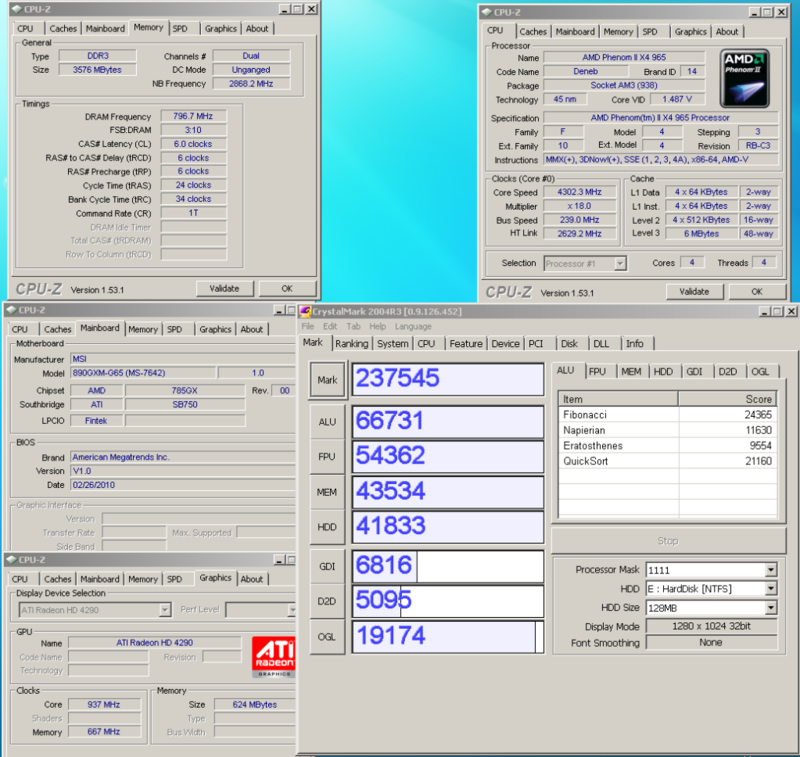This screenshot has height=757, width=800.
Task: Click Validate in the memory timings window
Action: point(224,288)
